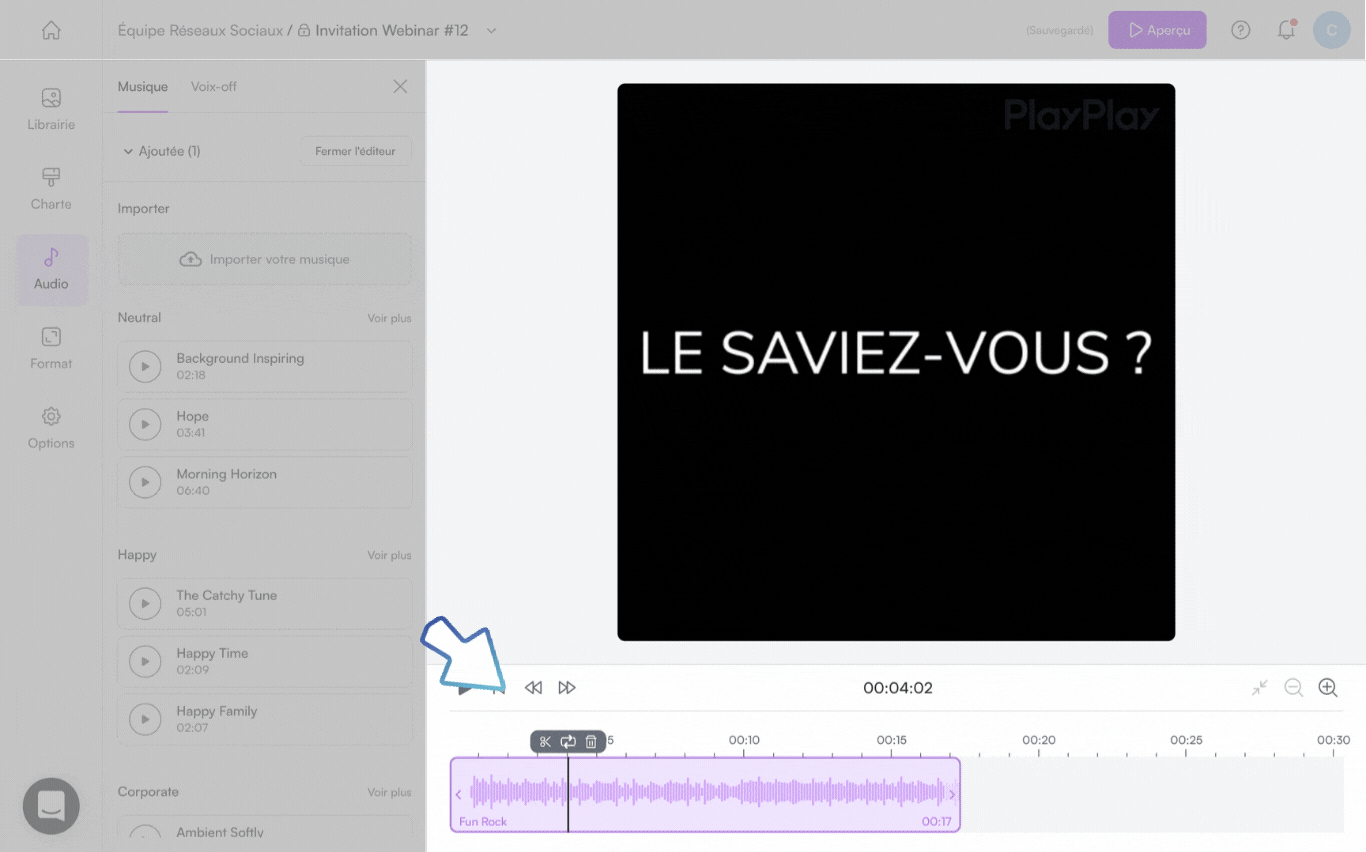The height and width of the screenshot is (852, 1366).
Task: Fast forward with the double-right arrows
Action: (x=567, y=688)
